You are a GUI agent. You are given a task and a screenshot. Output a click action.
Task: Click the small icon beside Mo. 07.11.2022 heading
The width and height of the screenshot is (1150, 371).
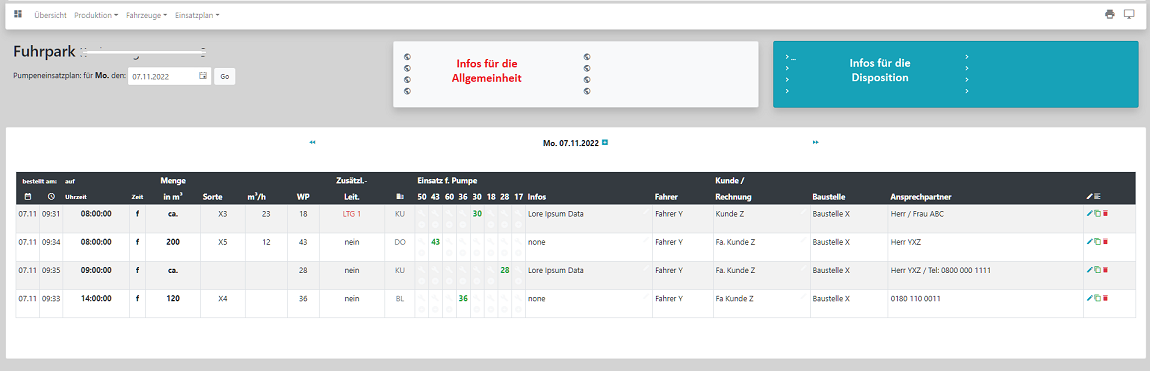[605, 142]
